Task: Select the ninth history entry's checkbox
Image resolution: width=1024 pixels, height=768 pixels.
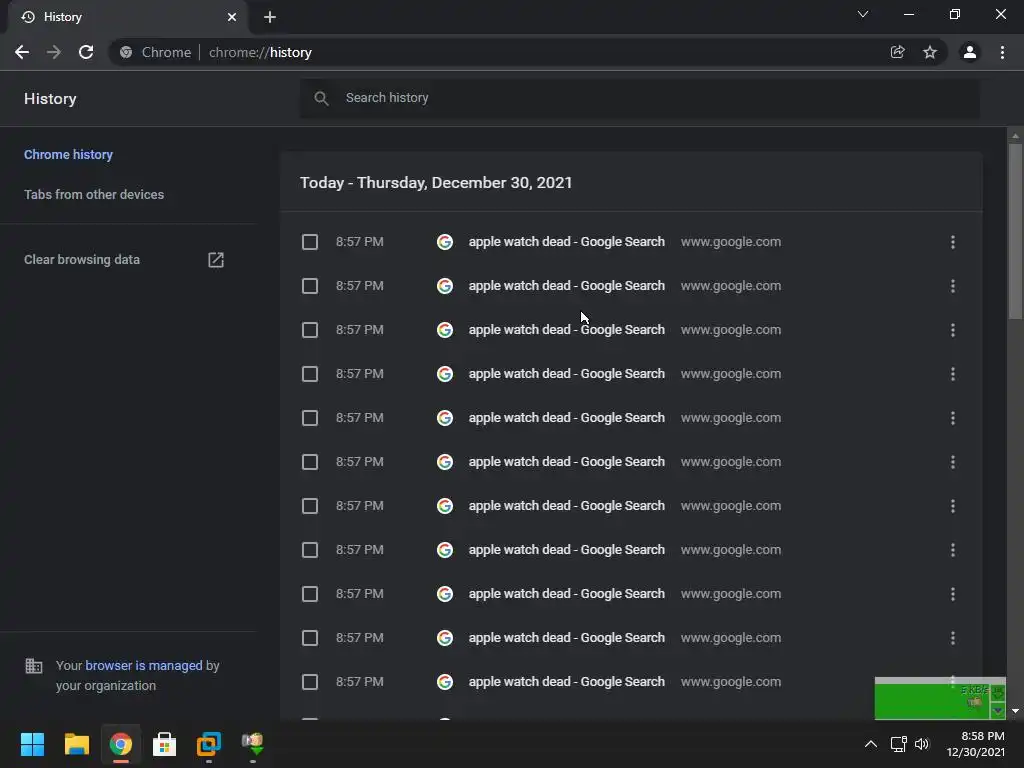Action: coord(310,594)
